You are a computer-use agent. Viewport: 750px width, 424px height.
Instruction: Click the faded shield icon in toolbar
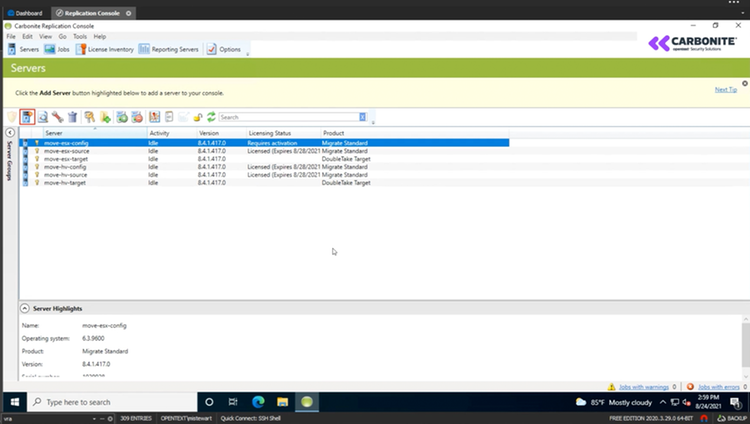[x=11, y=117]
